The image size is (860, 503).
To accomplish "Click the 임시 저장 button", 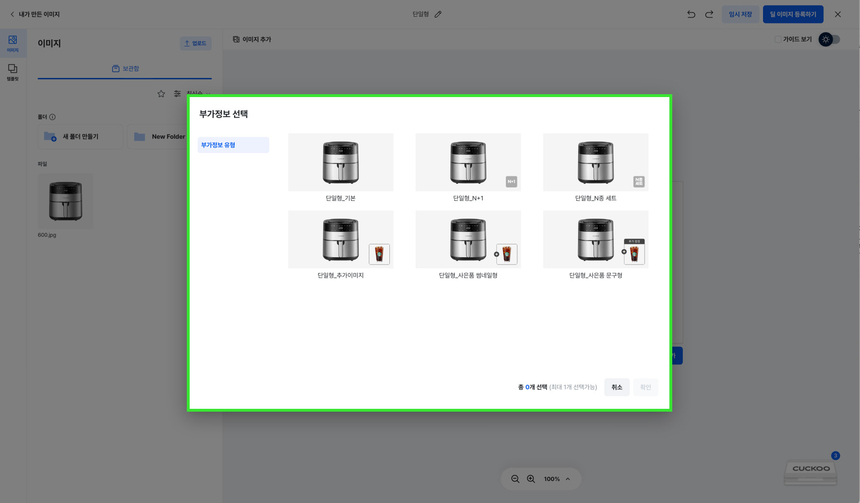I will point(740,14).
